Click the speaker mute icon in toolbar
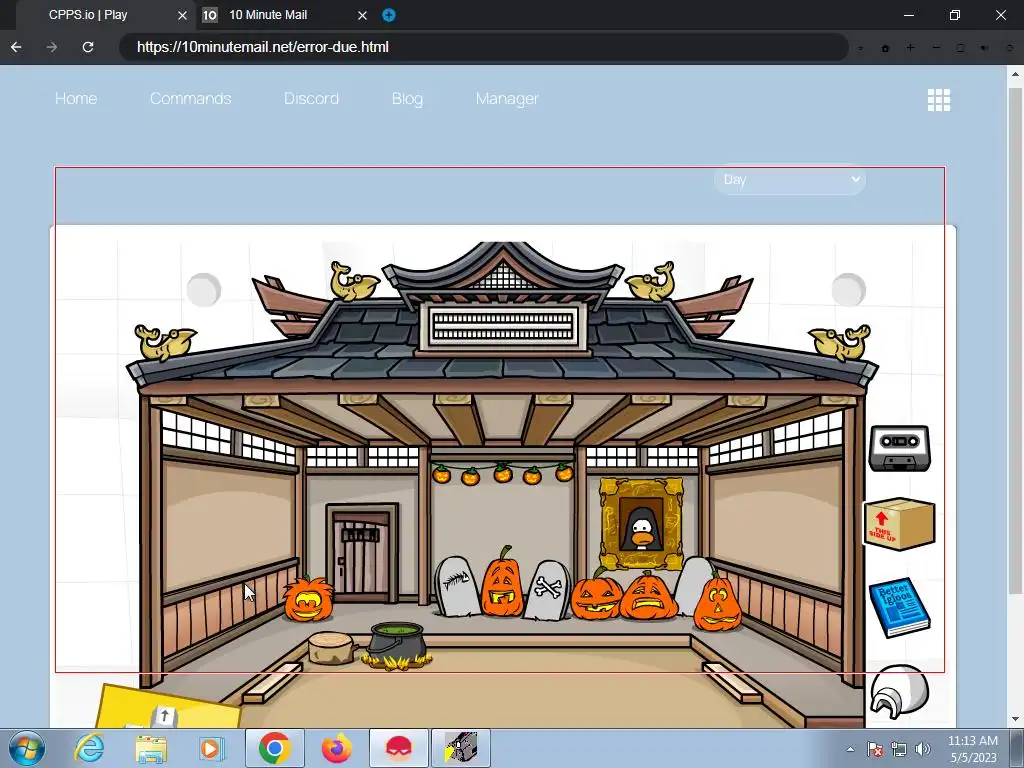This screenshot has width=1024, height=768. pos(984,48)
